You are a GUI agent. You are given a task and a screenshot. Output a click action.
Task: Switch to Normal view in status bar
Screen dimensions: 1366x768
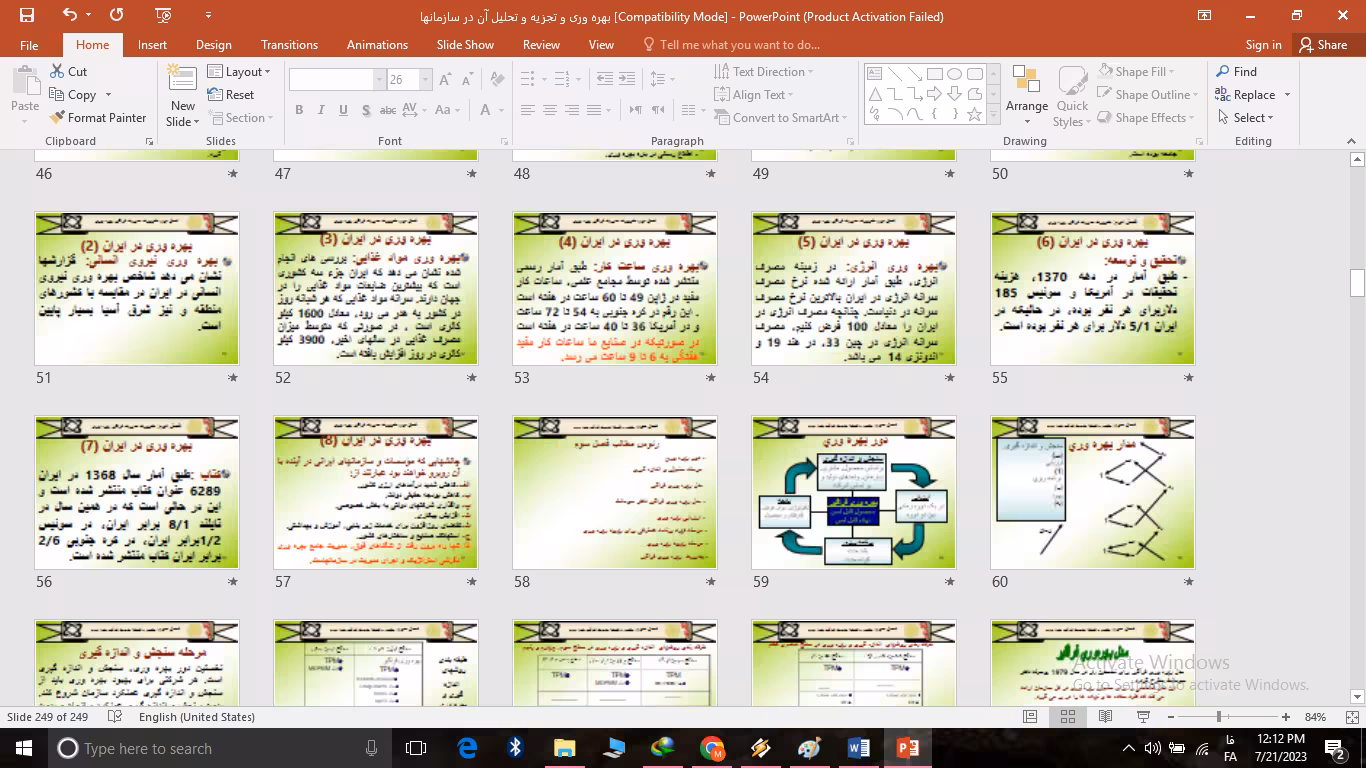click(x=1030, y=717)
